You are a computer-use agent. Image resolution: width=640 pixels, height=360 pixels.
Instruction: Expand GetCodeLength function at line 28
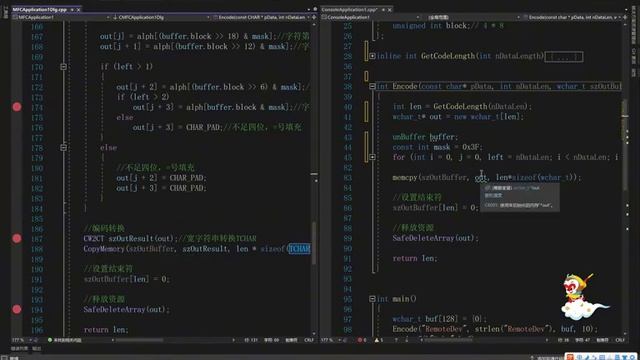(x=372, y=56)
